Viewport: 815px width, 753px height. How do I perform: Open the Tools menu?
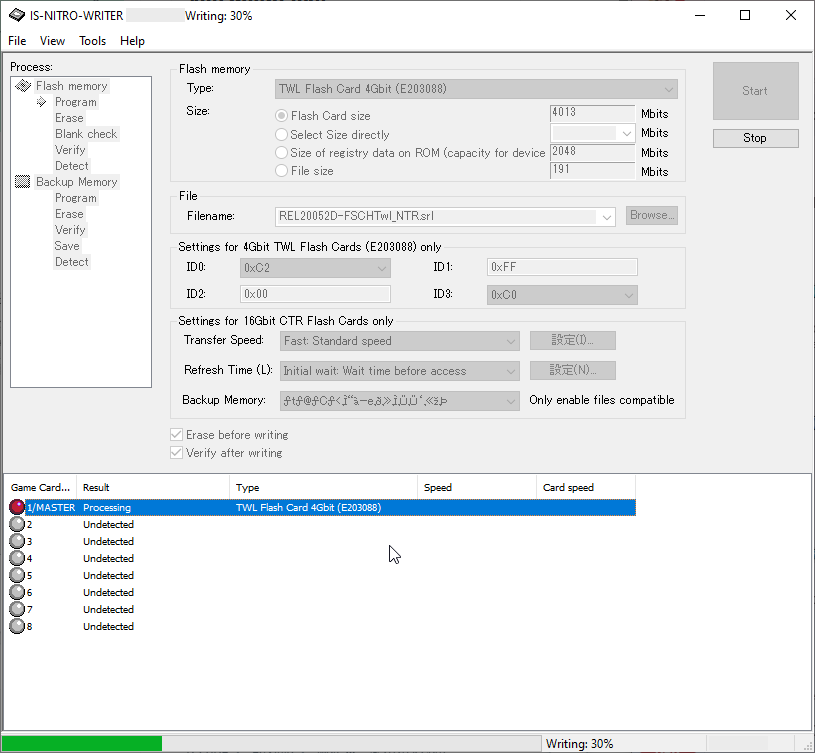coord(93,41)
